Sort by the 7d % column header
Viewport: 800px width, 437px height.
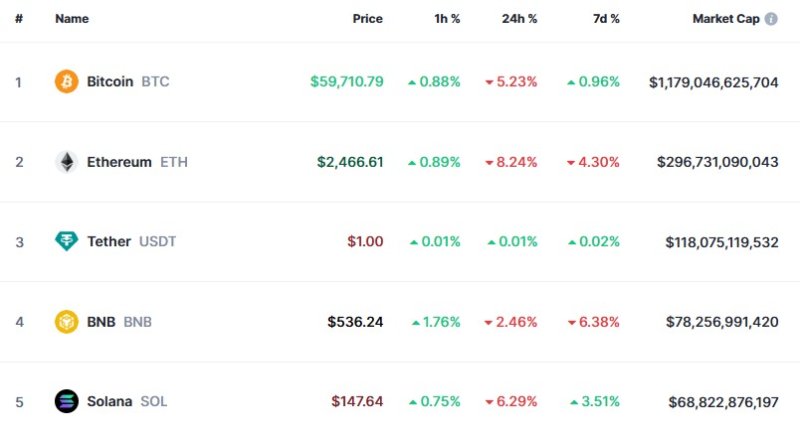(x=604, y=19)
